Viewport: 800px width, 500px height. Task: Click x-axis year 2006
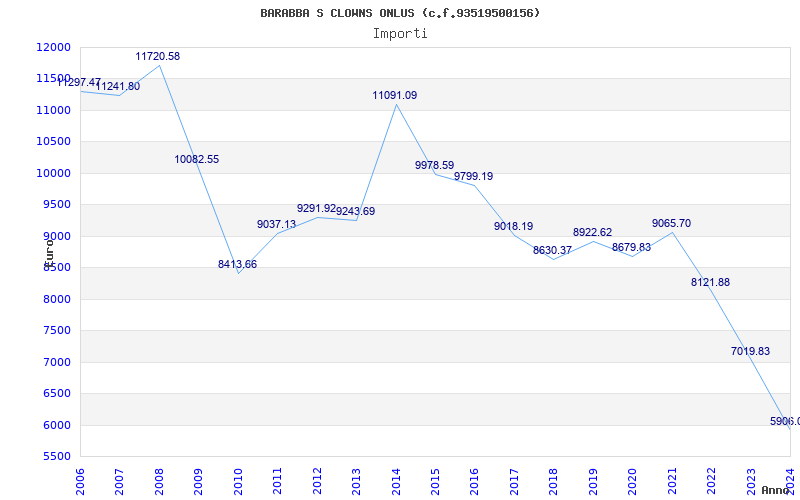80,481
